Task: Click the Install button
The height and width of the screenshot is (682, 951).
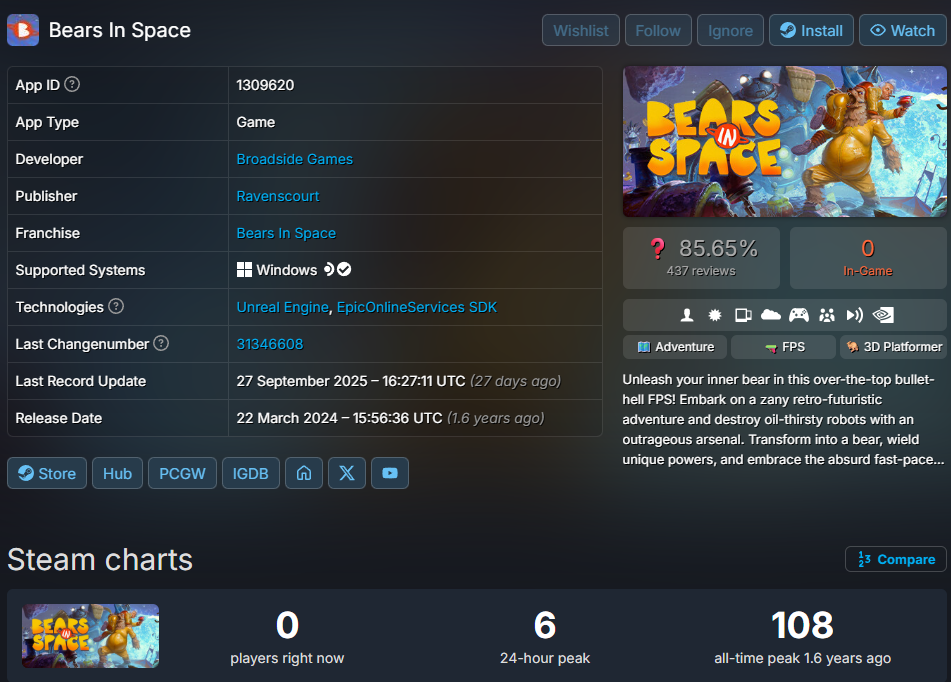Action: click(812, 30)
